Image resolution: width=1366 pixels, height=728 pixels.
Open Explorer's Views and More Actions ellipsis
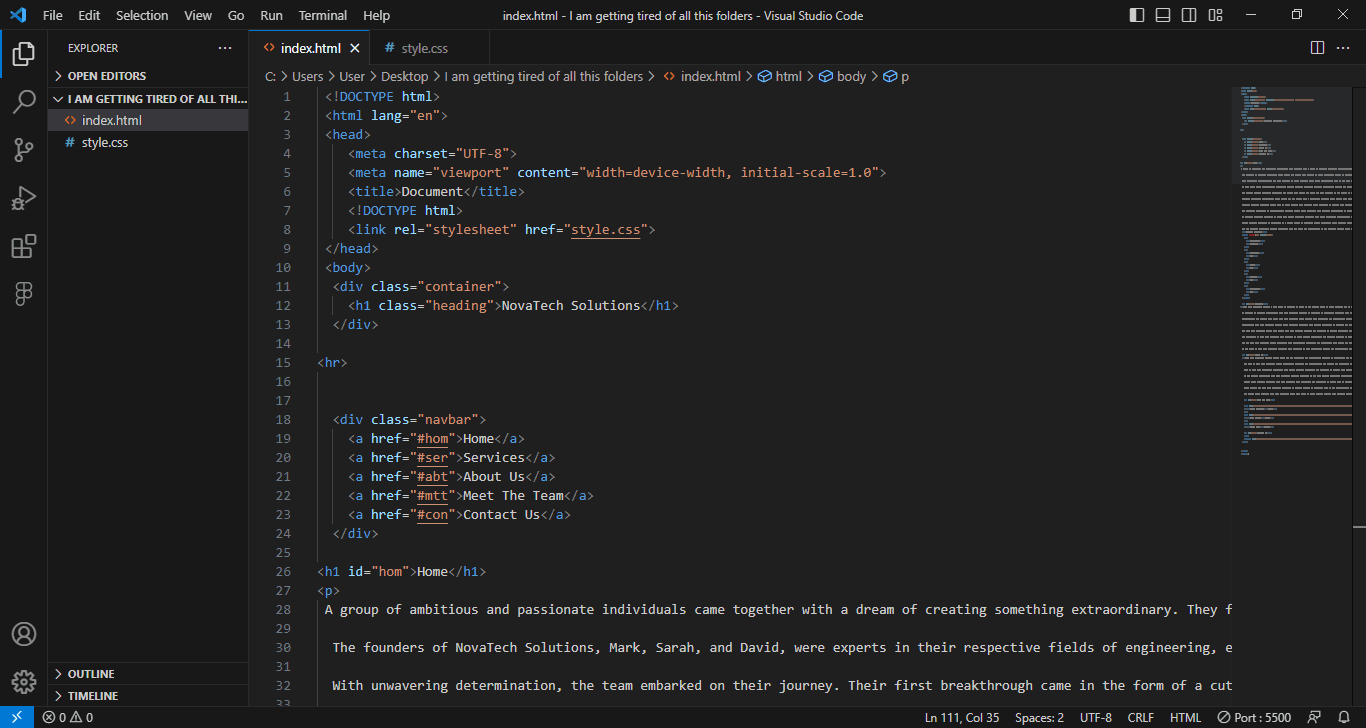pyautogui.click(x=225, y=48)
